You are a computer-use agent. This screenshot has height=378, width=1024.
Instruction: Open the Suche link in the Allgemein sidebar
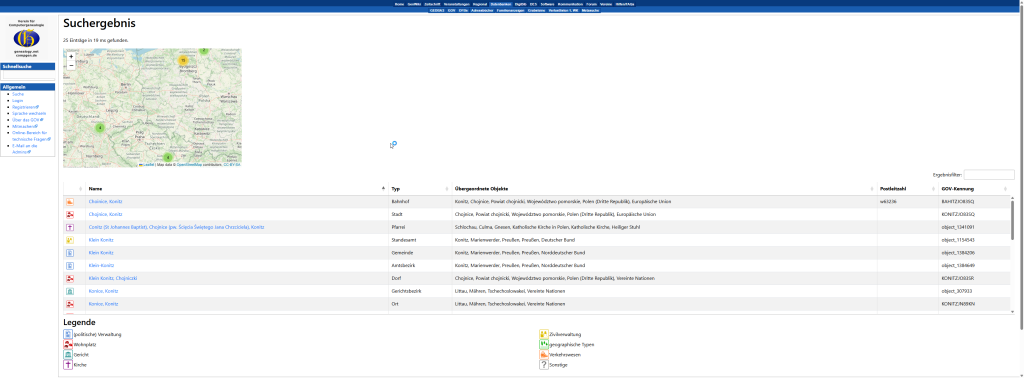point(18,94)
